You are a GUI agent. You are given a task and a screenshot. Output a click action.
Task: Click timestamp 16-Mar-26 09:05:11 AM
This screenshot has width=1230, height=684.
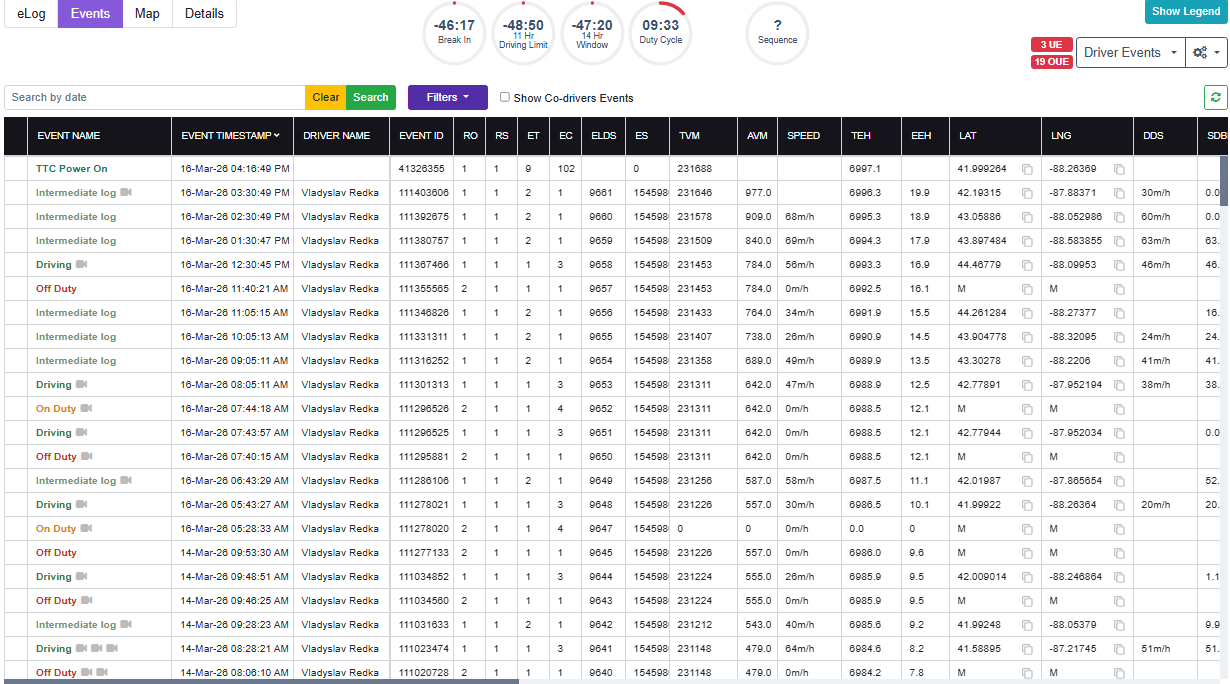click(235, 361)
